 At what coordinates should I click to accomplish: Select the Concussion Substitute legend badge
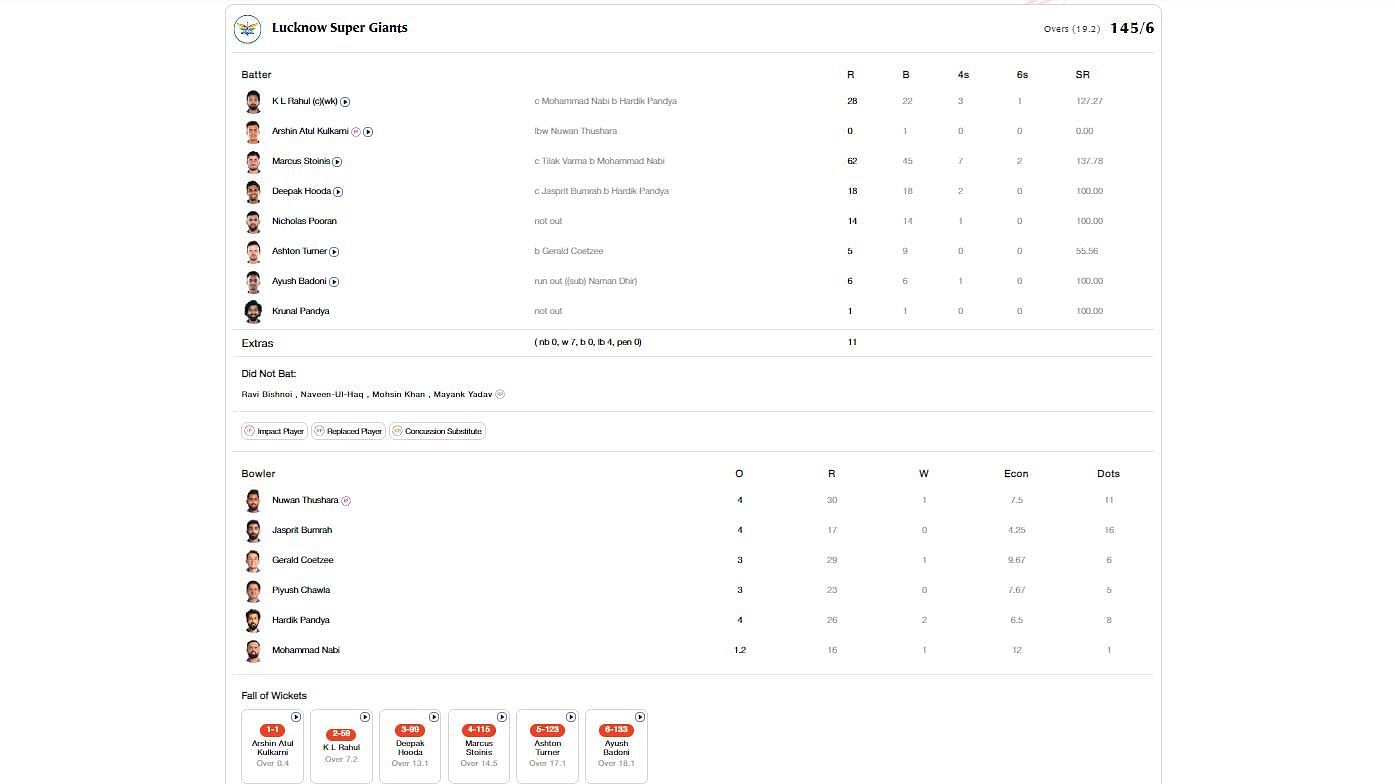pyautogui.click(x=437, y=431)
